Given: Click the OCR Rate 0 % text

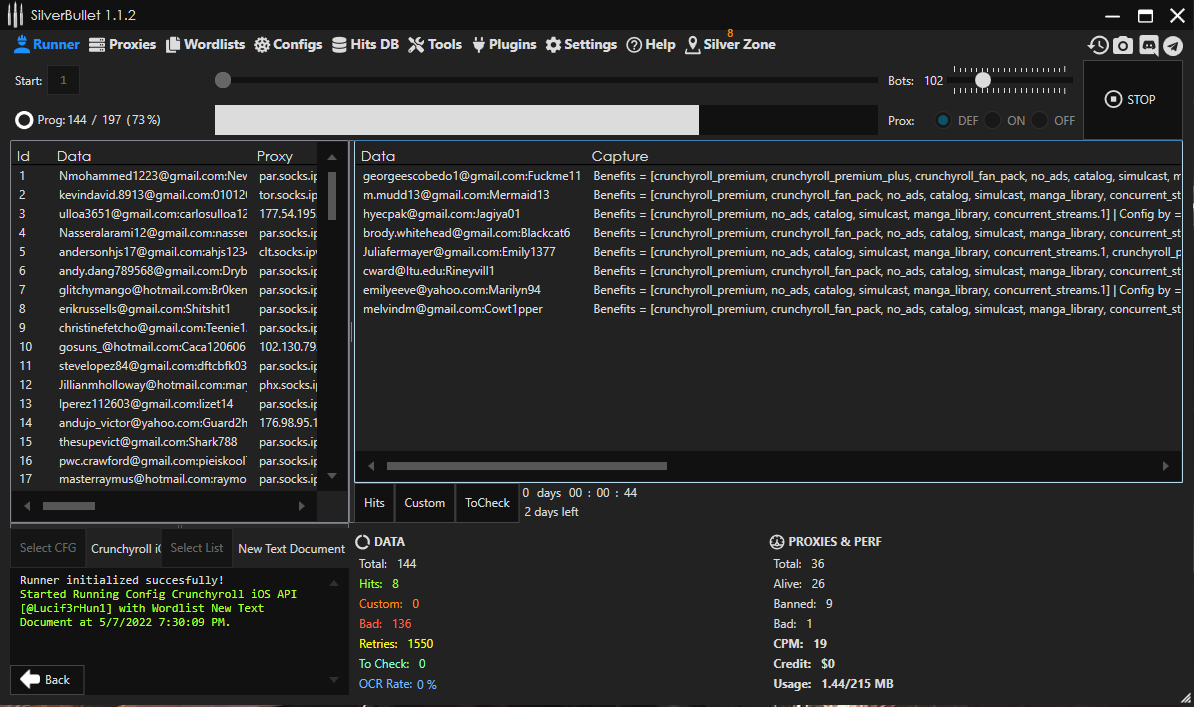Looking at the screenshot, I should (397, 684).
